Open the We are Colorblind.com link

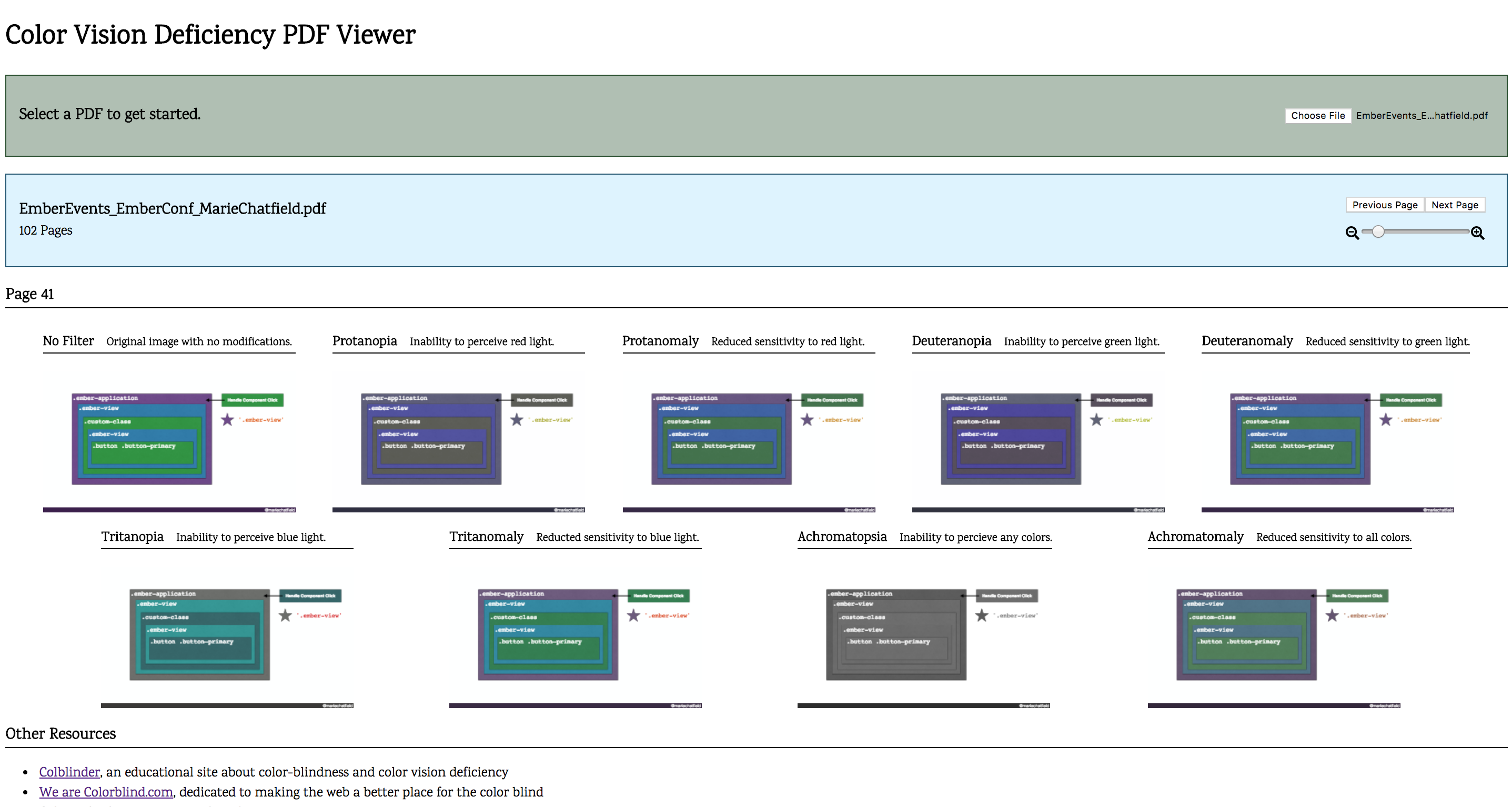point(106,792)
